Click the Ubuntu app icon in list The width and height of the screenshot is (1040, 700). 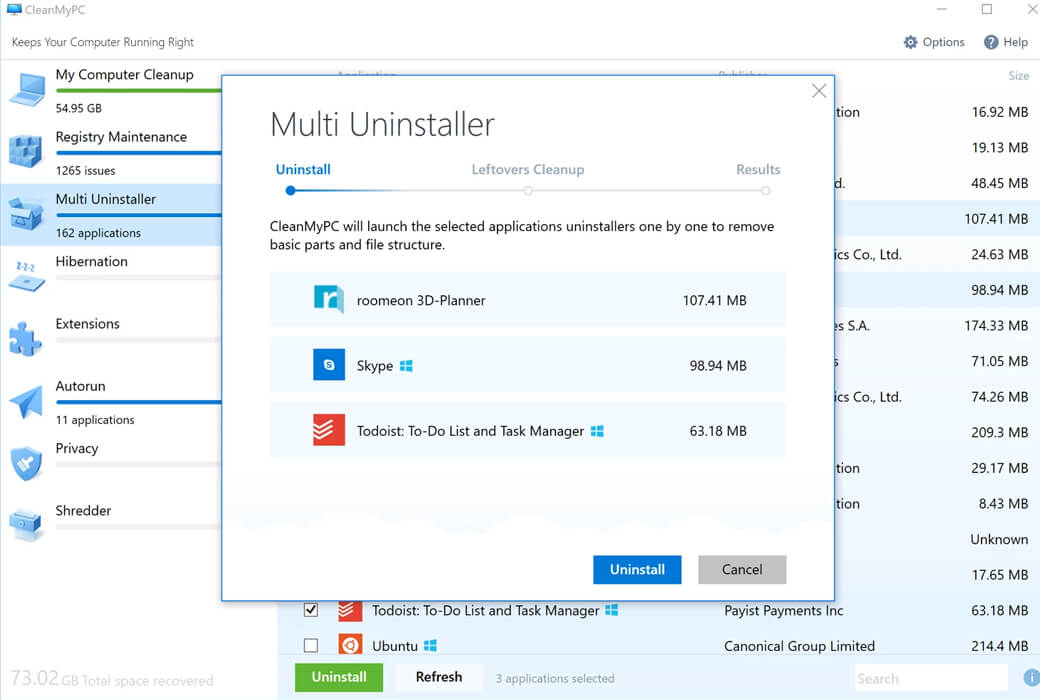(x=350, y=645)
